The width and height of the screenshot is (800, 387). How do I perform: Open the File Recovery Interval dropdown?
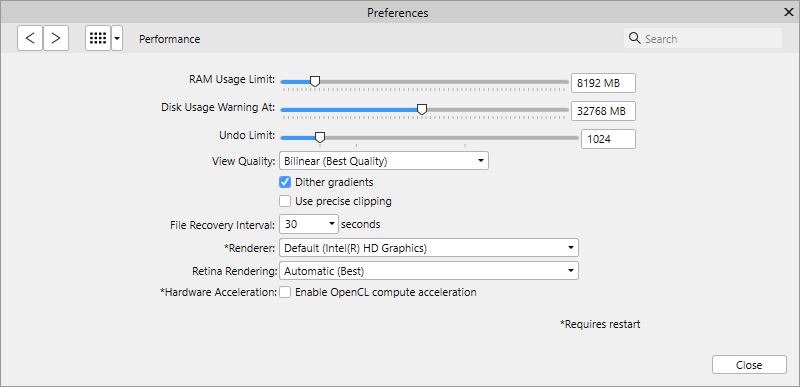click(309, 224)
